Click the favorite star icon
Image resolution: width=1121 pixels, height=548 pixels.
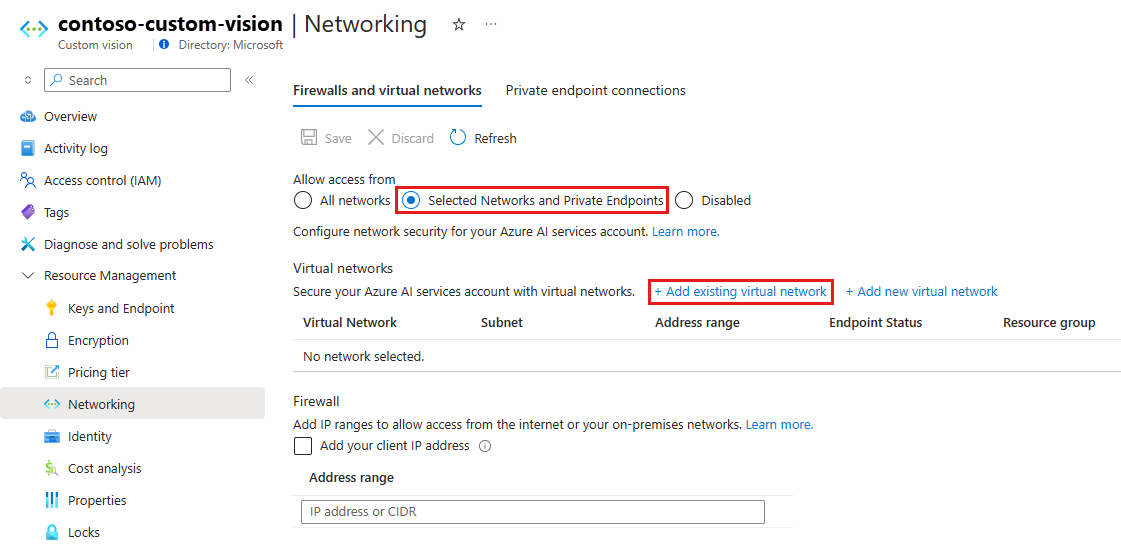coord(459,25)
